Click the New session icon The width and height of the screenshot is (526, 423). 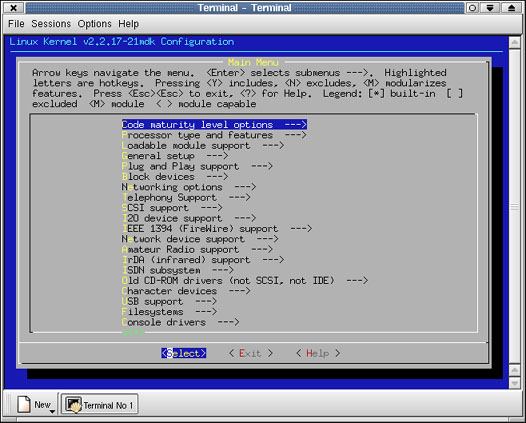click(24, 404)
